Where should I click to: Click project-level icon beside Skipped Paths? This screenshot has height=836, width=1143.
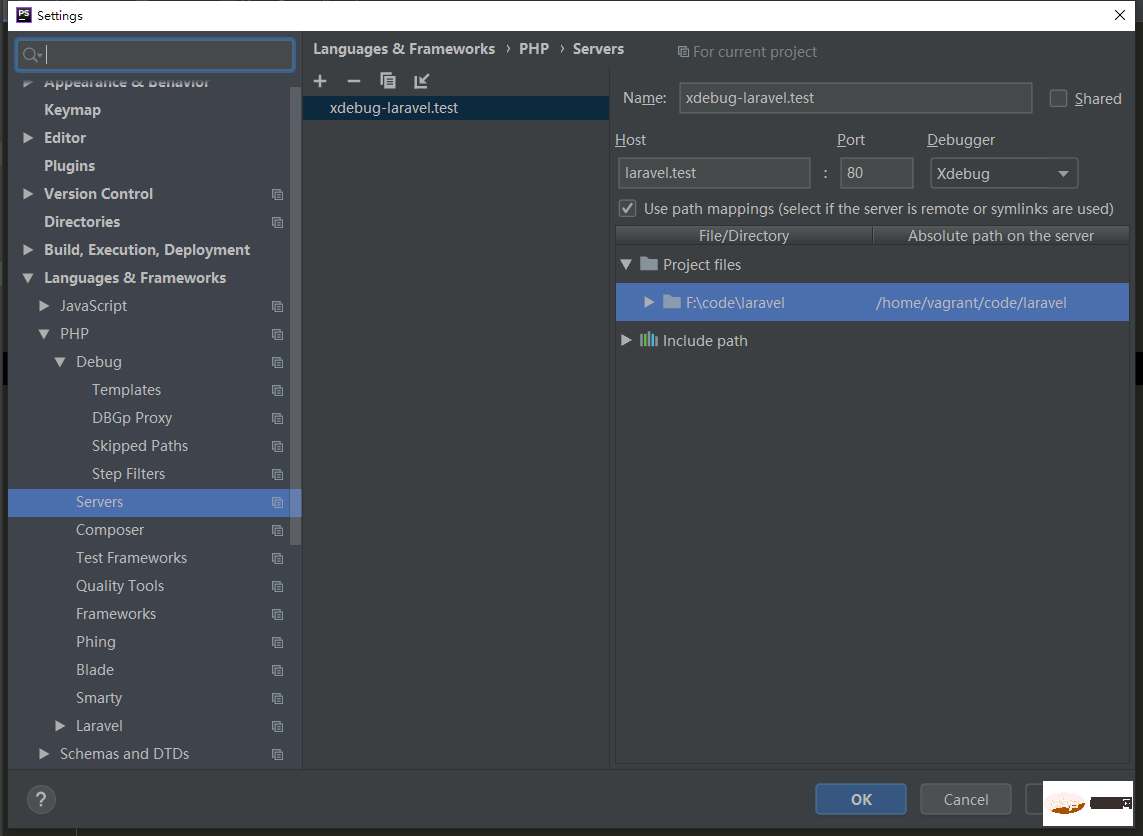(x=277, y=446)
